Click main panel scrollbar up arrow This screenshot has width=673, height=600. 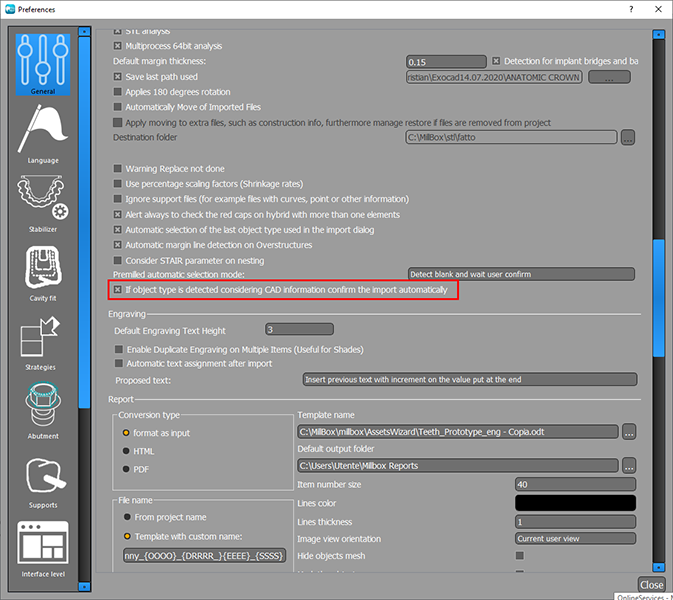point(658,34)
